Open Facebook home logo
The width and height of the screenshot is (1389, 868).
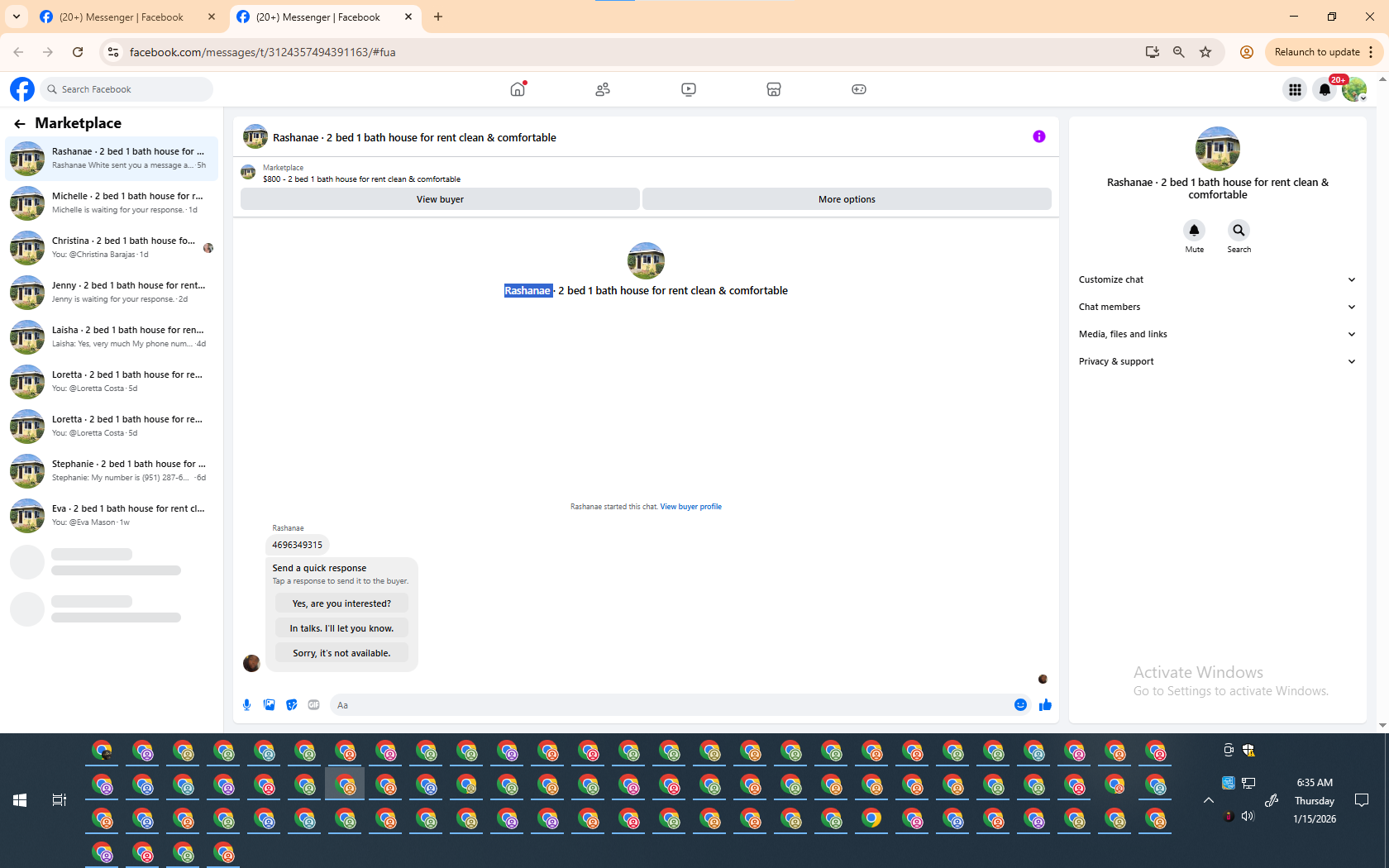click(x=22, y=89)
